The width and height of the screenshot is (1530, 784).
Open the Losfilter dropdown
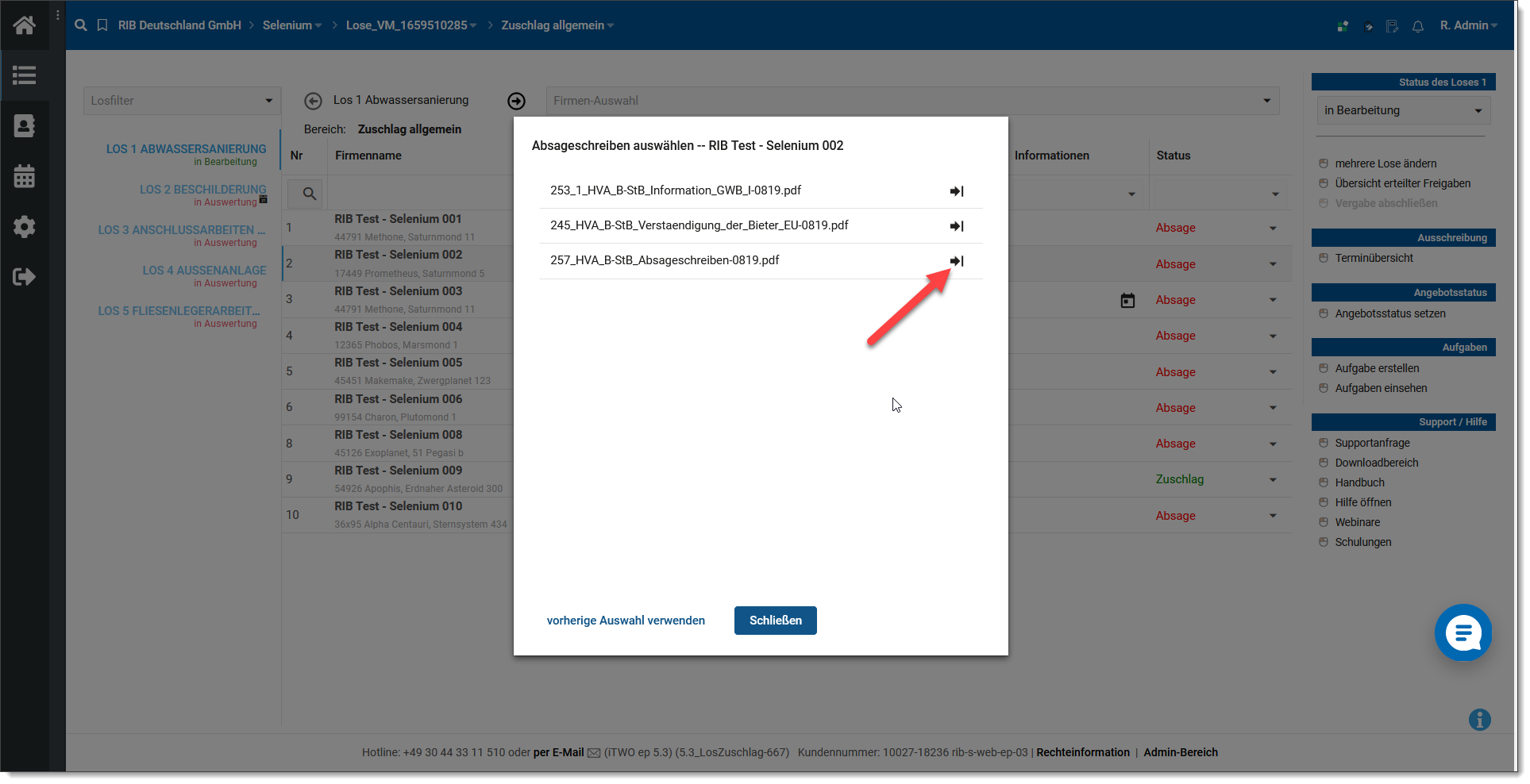[182, 101]
